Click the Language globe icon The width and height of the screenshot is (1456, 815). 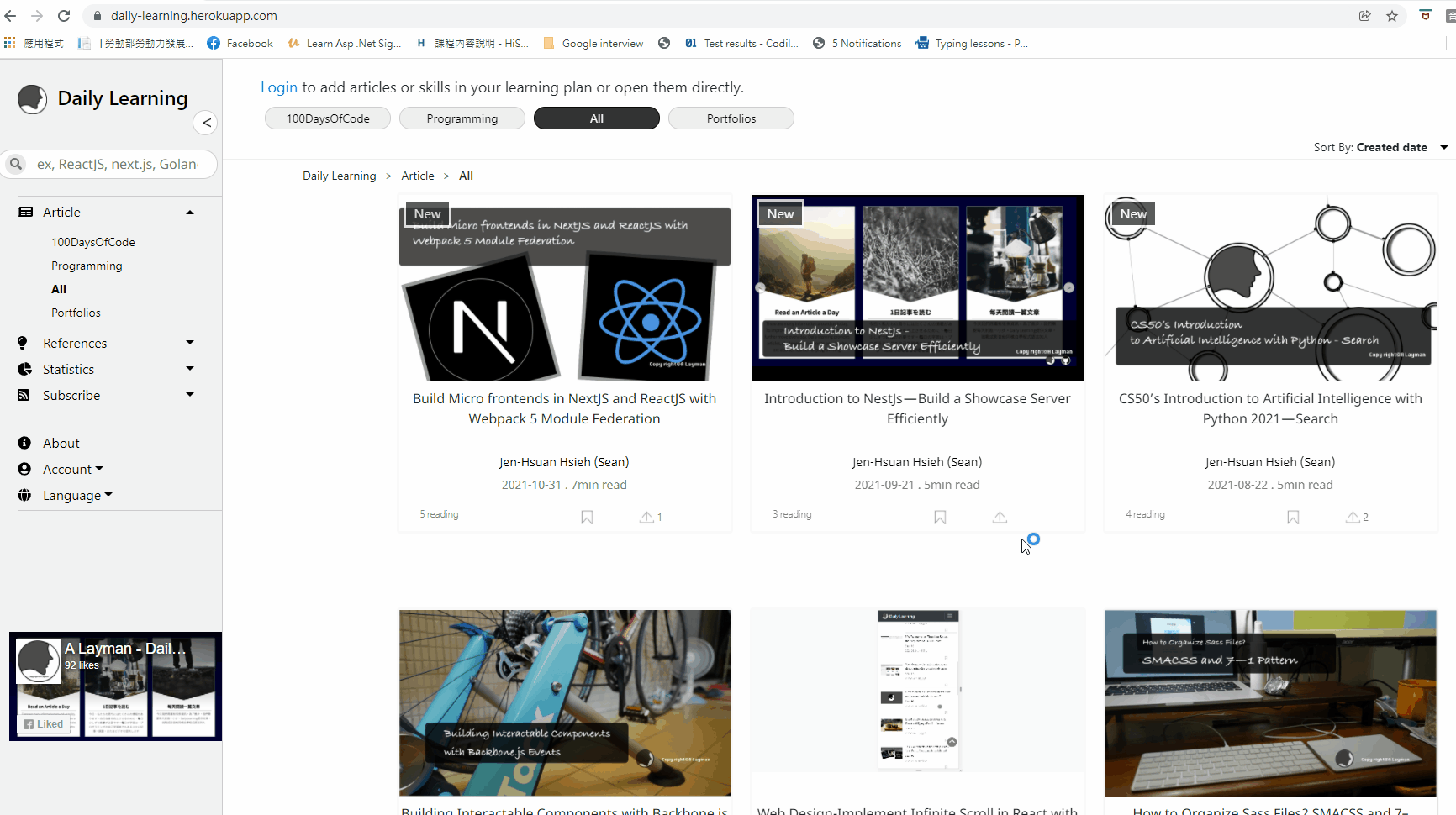(24, 496)
